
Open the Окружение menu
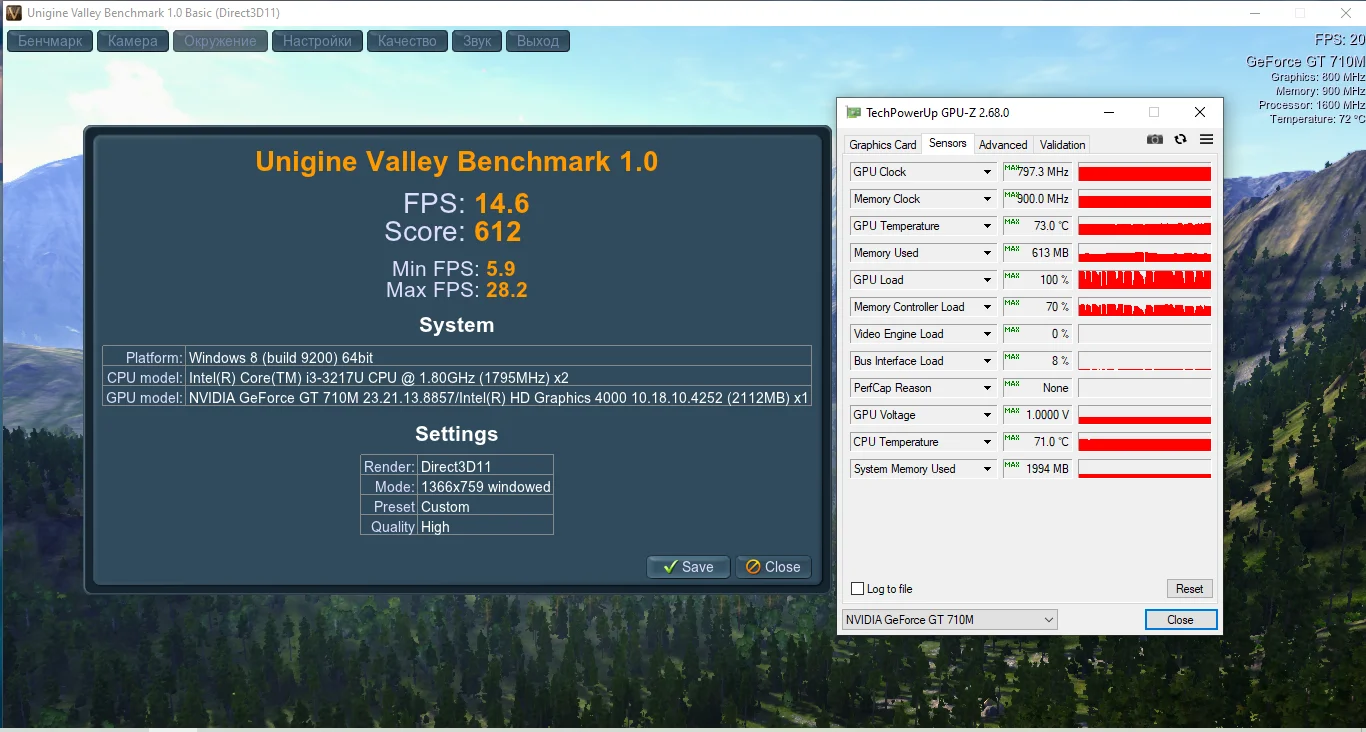coord(221,41)
